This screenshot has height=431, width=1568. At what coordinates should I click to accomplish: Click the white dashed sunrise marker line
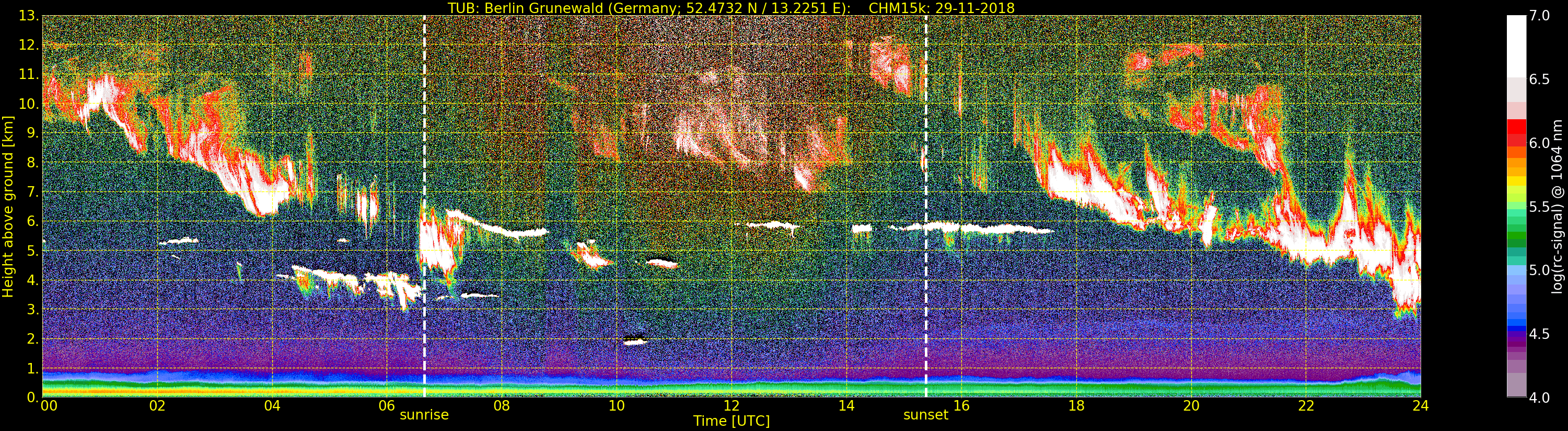pyautogui.click(x=424, y=206)
